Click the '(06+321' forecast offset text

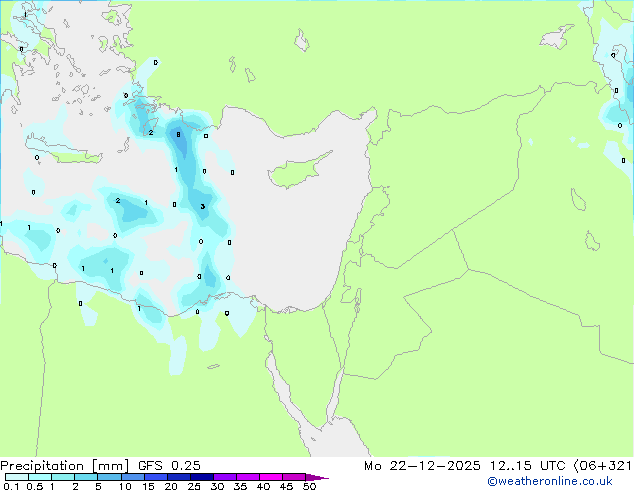click(602, 466)
